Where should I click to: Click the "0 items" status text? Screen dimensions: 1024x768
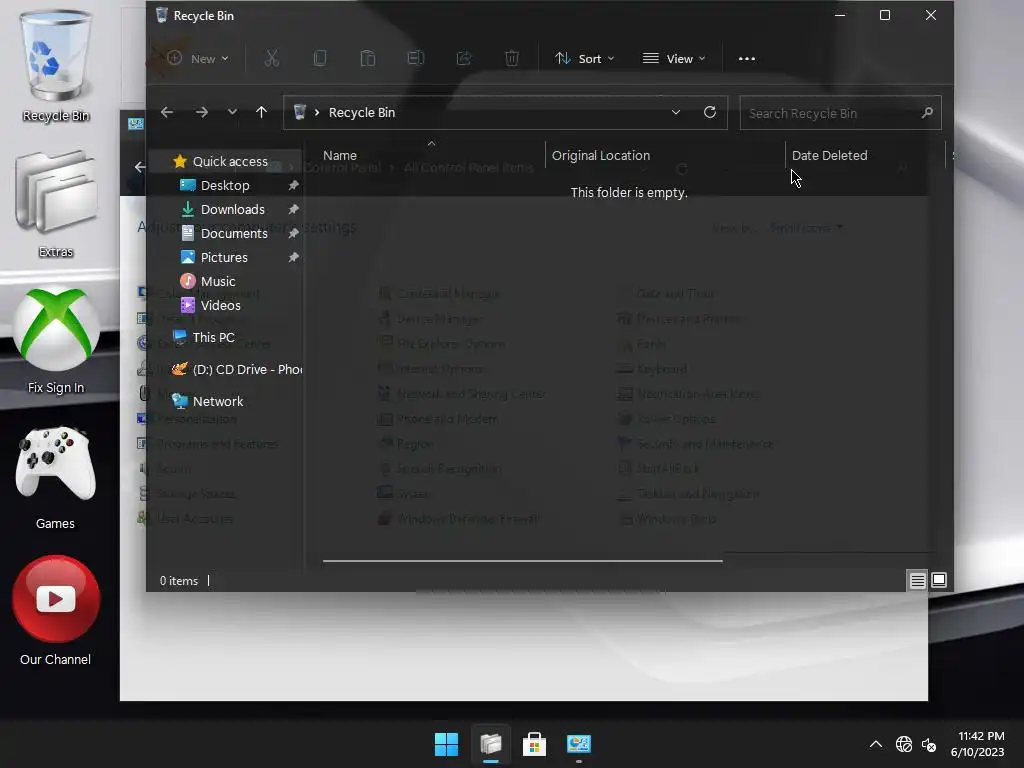(179, 581)
